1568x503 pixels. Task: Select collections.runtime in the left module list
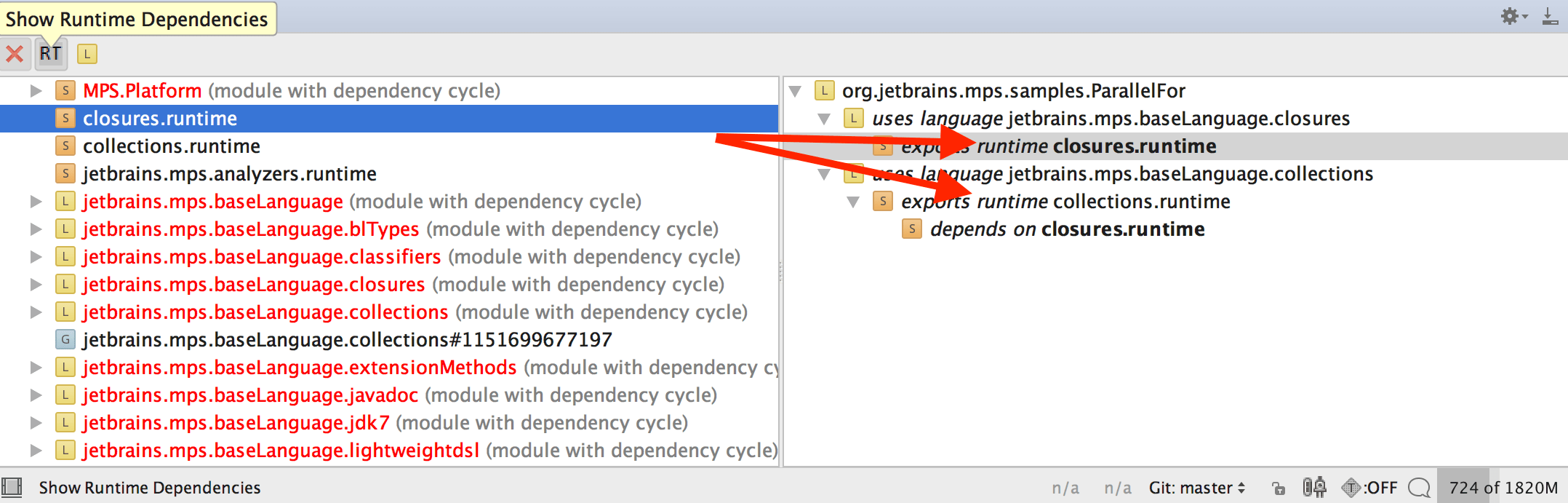172,146
